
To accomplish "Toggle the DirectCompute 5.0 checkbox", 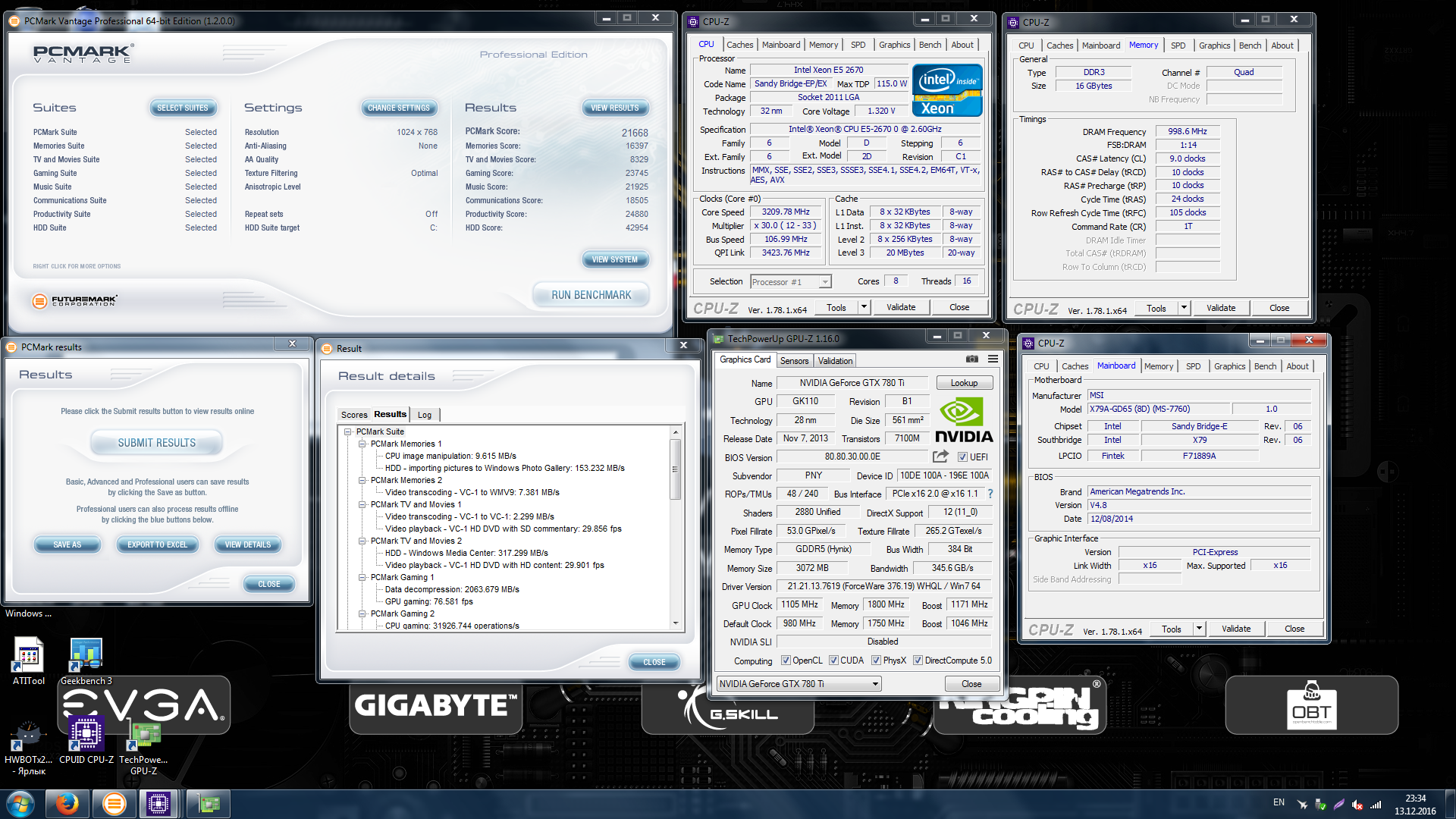I will tap(918, 661).
